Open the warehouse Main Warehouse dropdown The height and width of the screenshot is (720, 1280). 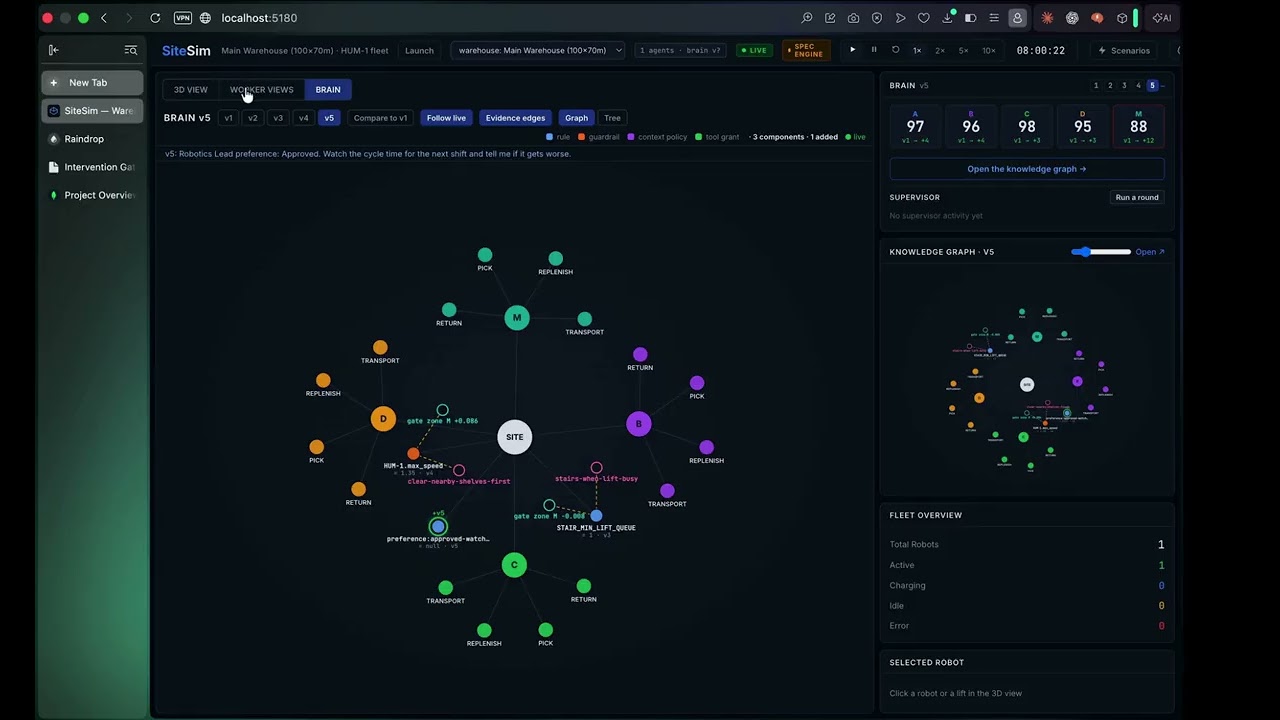539,50
